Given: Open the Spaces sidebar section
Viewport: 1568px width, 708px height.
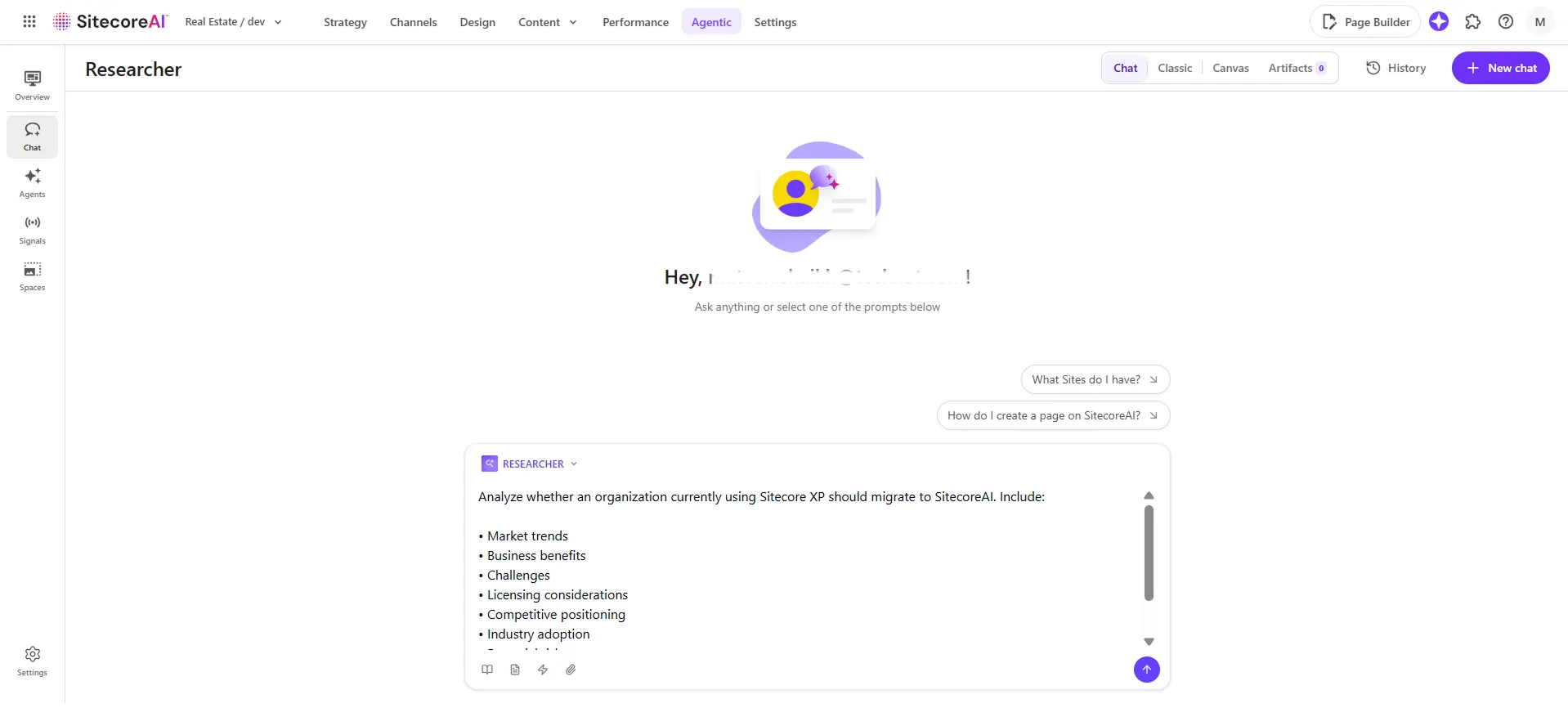Looking at the screenshot, I should click(33, 276).
